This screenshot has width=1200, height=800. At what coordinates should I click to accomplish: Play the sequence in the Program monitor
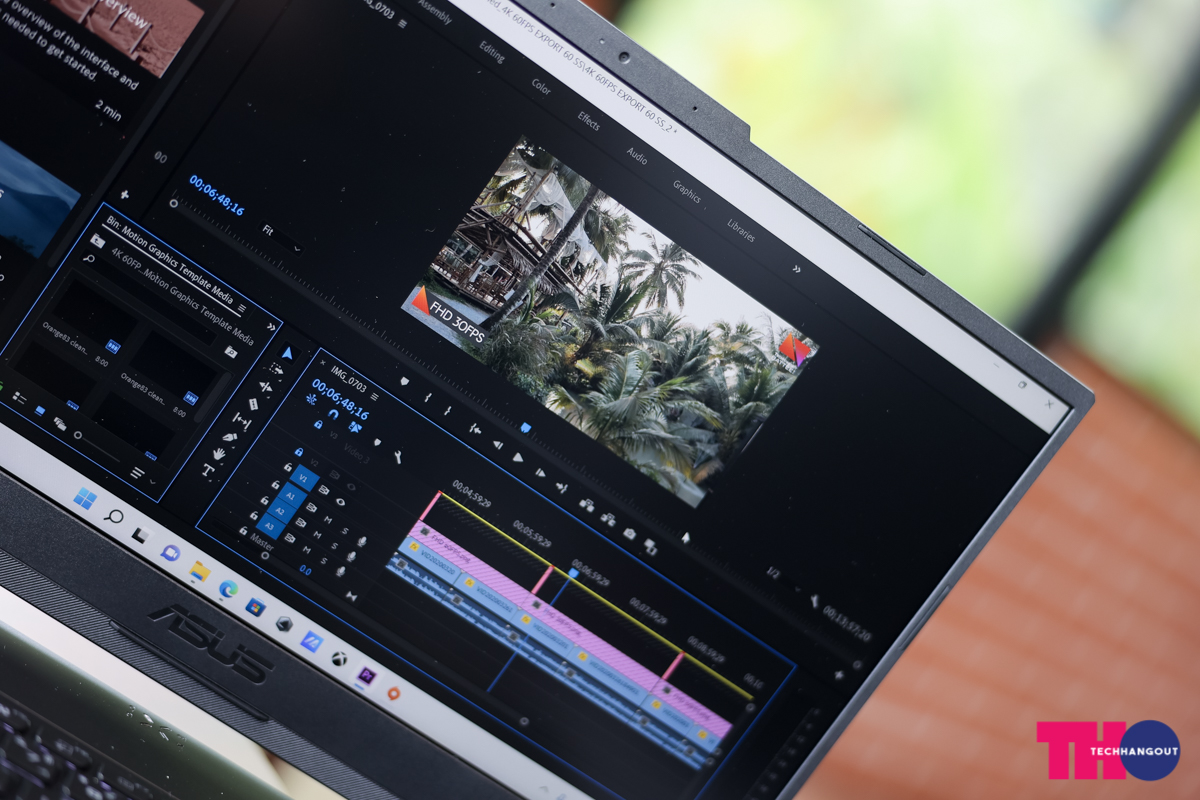[518, 457]
